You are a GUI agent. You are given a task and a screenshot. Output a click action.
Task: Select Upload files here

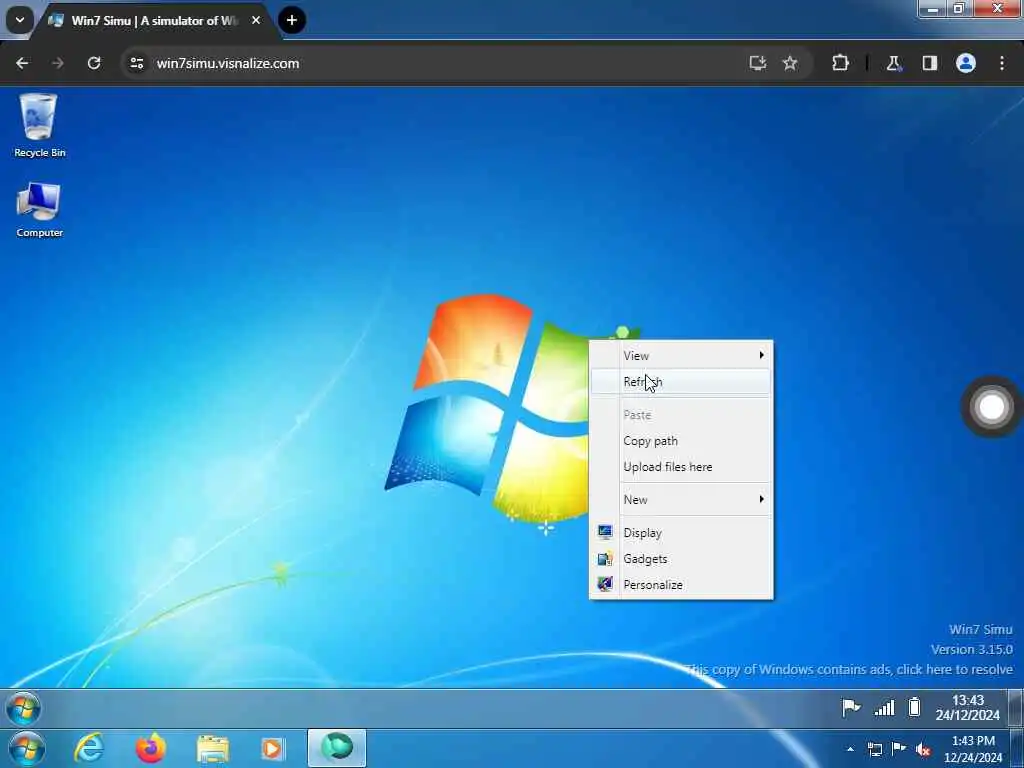coord(681,467)
